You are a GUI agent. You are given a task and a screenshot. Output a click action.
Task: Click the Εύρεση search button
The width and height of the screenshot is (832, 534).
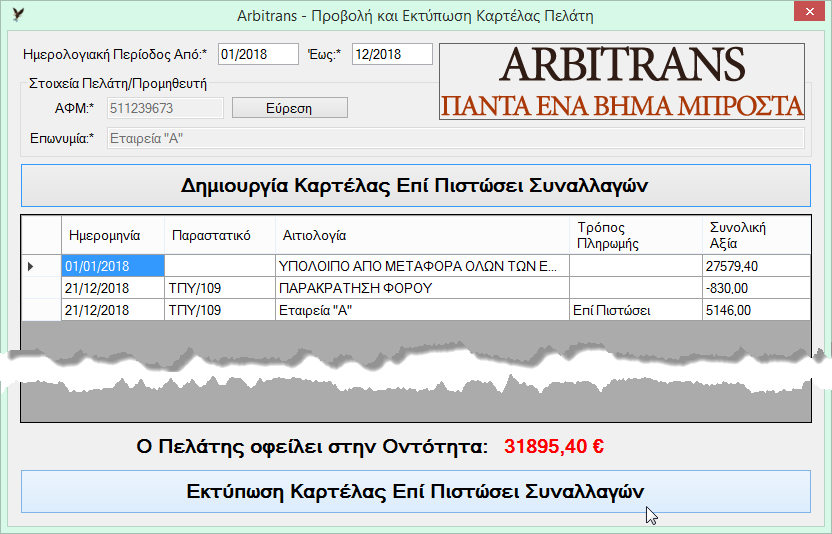pyautogui.click(x=290, y=108)
